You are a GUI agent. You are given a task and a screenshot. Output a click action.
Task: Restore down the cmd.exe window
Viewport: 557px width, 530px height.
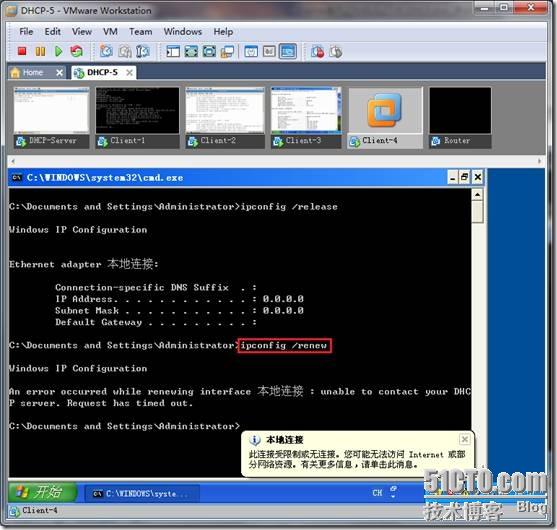(464, 177)
